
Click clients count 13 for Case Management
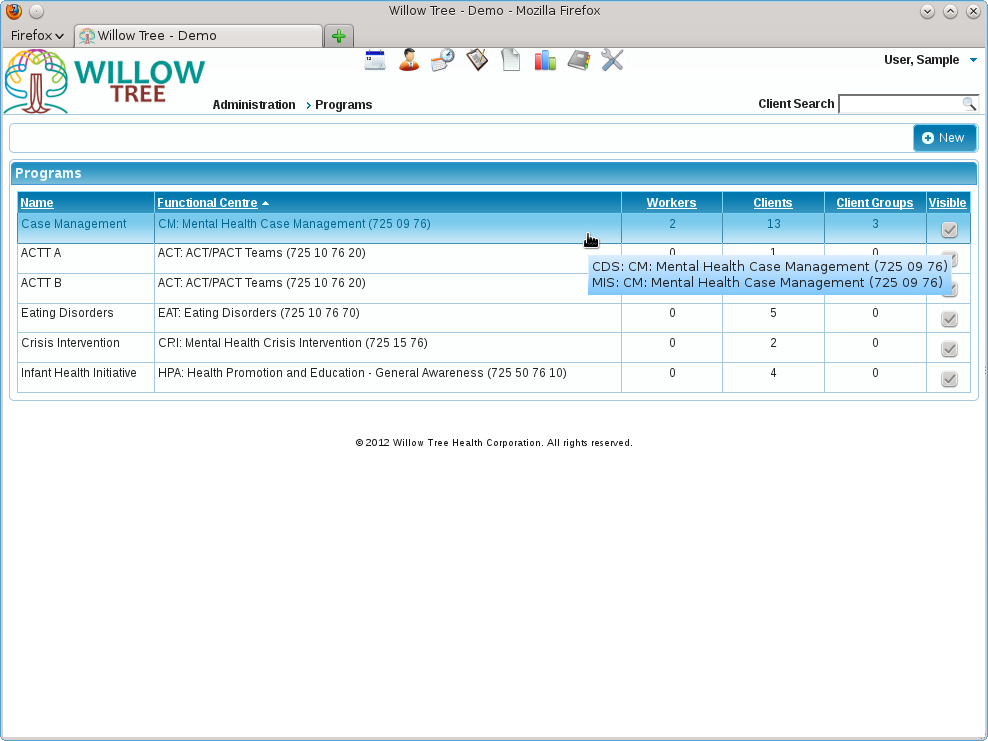point(774,224)
